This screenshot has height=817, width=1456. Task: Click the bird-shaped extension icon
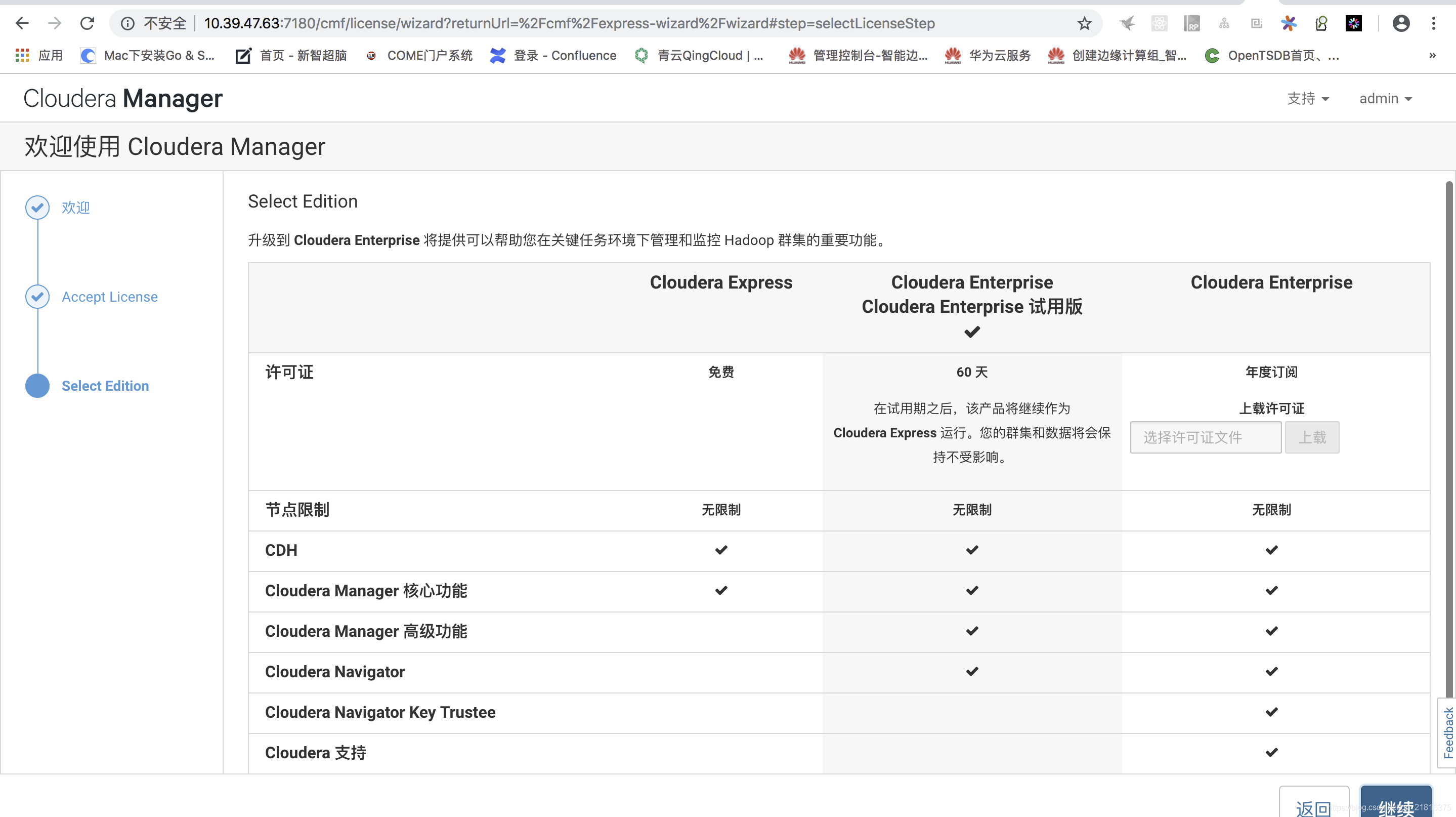tap(1127, 23)
